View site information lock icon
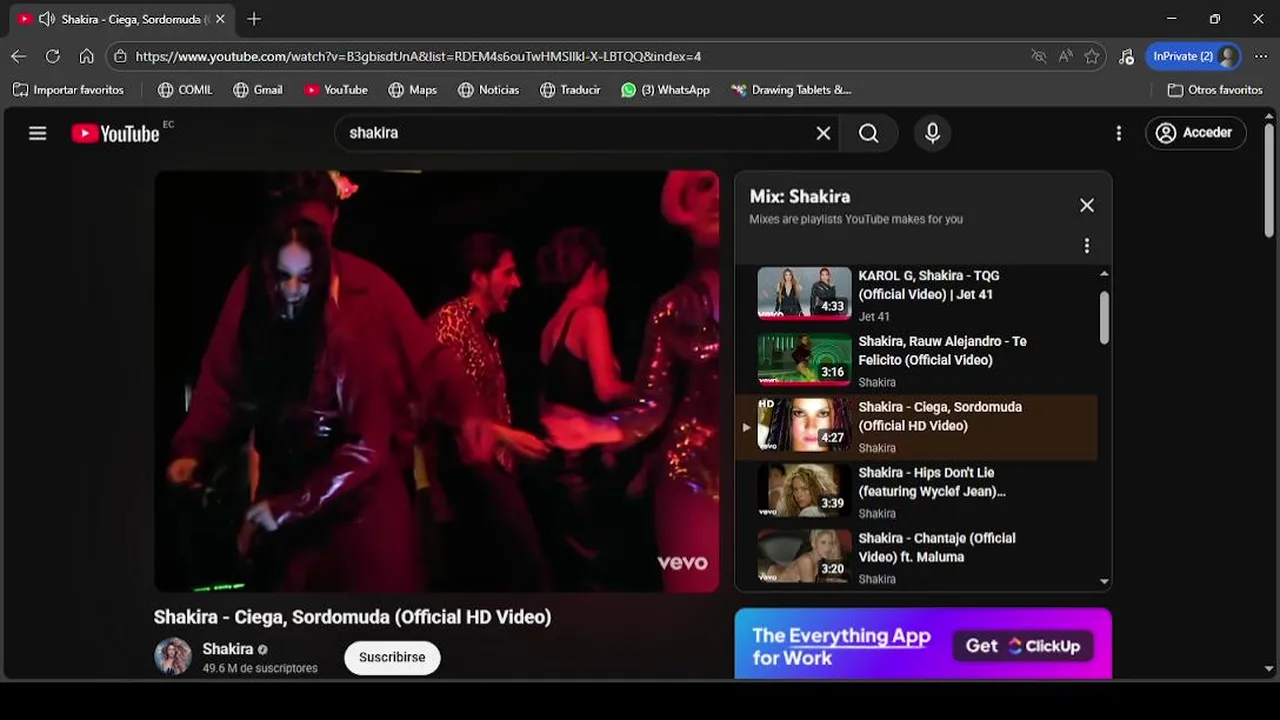The image size is (1280, 720). coord(120,56)
